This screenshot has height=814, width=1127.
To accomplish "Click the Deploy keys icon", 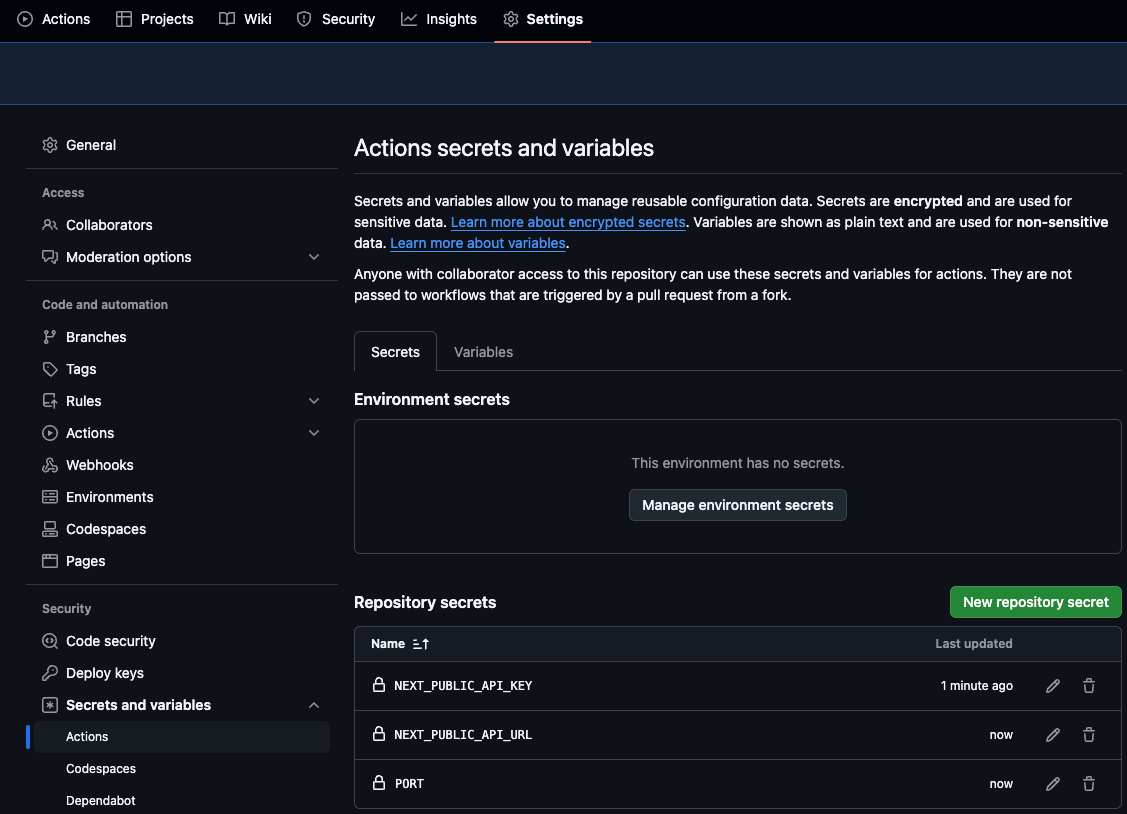I will point(49,672).
